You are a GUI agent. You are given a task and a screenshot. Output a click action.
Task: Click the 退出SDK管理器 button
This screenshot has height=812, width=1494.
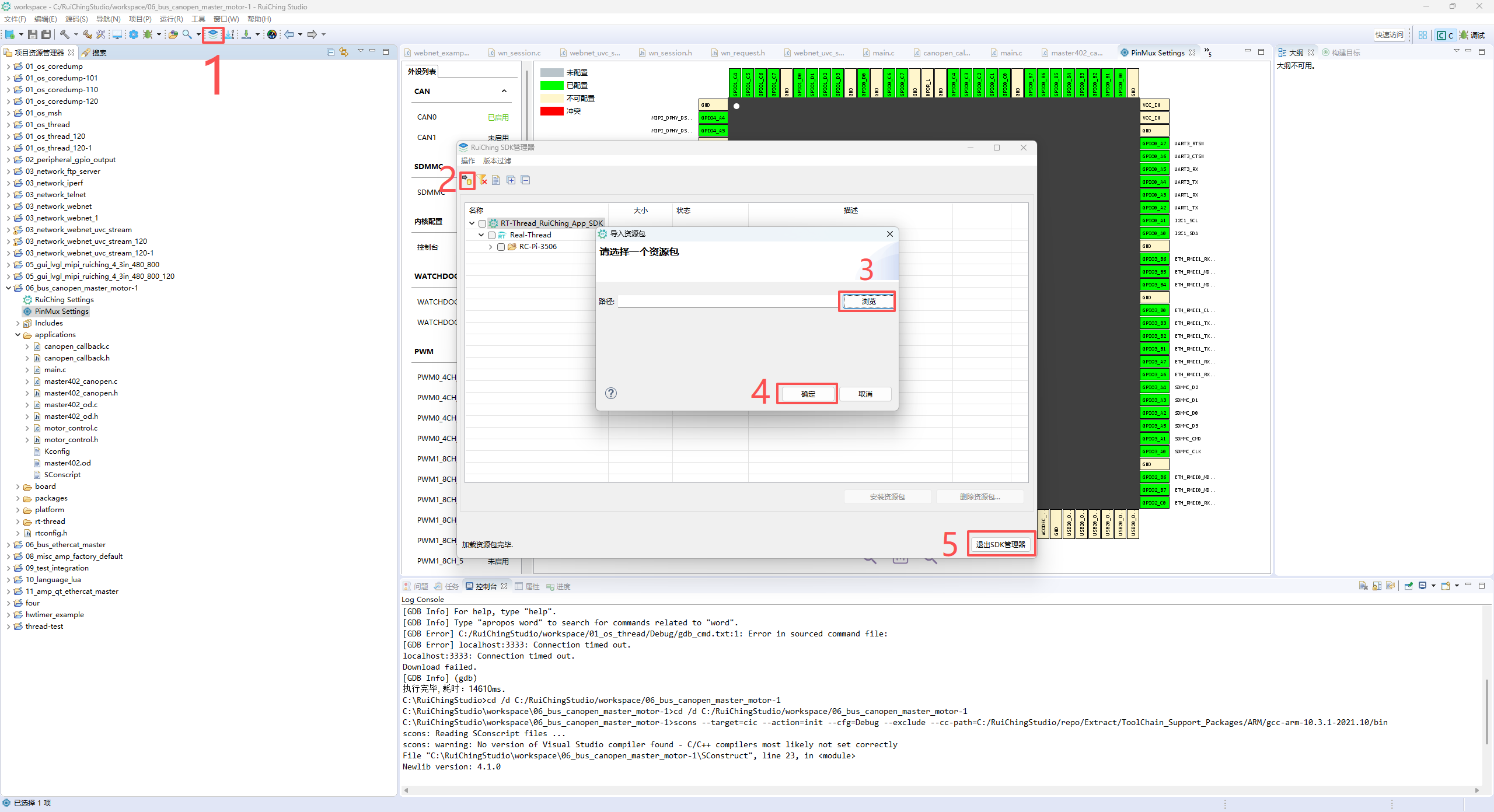[1000, 544]
